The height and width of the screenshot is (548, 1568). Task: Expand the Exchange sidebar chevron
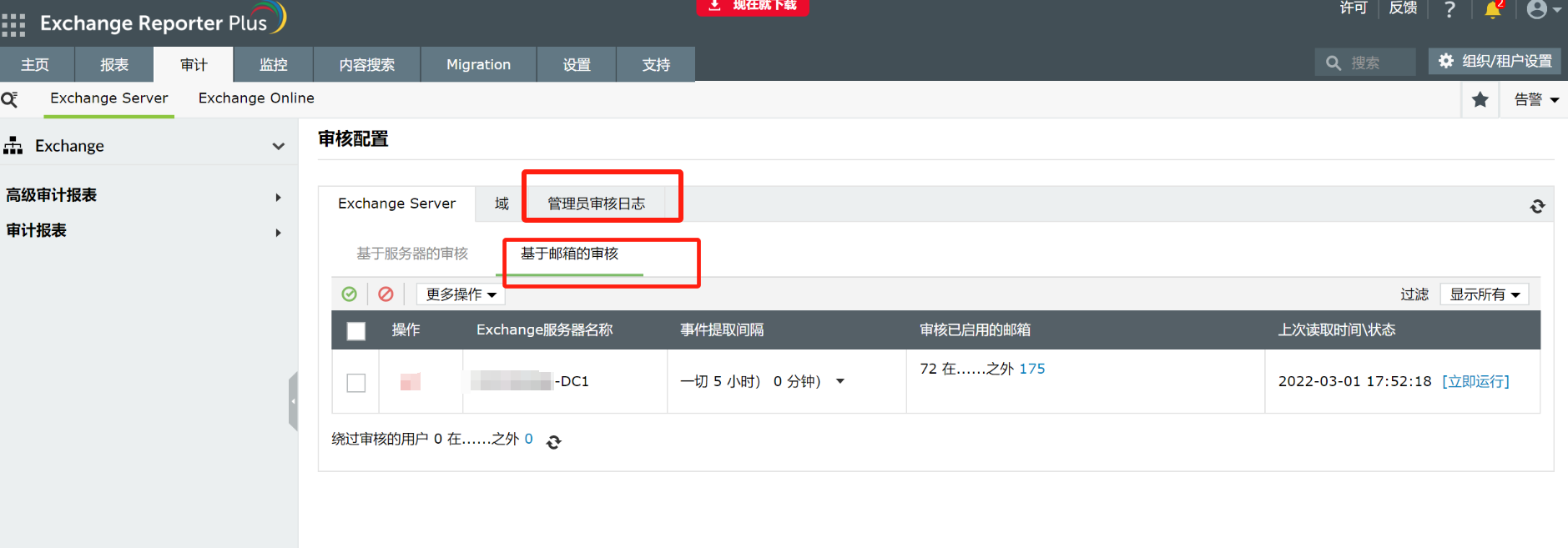pyautogui.click(x=279, y=146)
